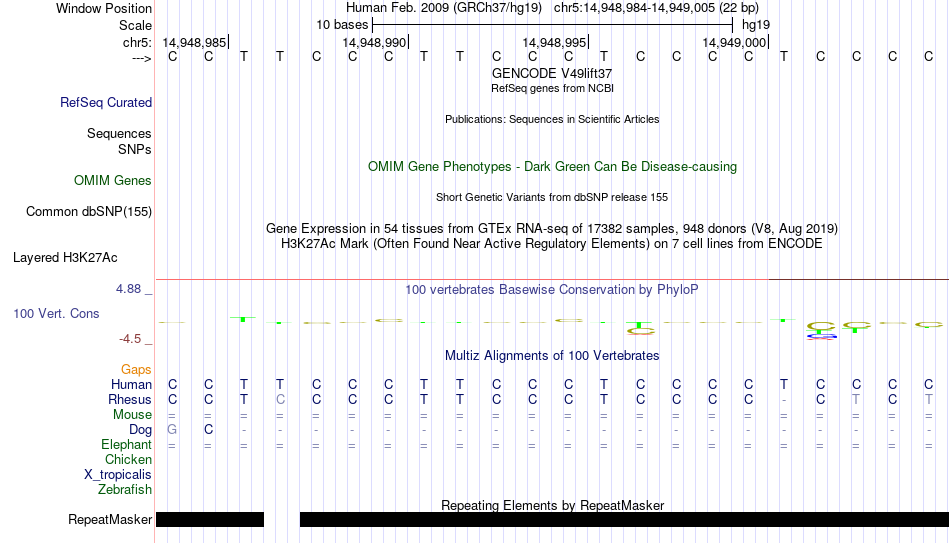The height and width of the screenshot is (543, 950).
Task: Select the Human species row label
Action: (131, 385)
